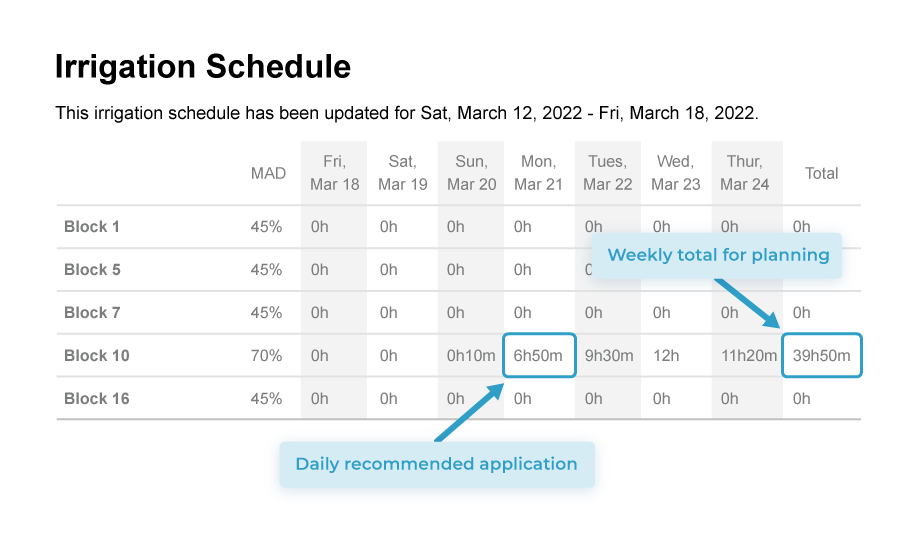The width and height of the screenshot is (916, 537).
Task: Click Block 10's 70% MAD value
Action: point(266,356)
